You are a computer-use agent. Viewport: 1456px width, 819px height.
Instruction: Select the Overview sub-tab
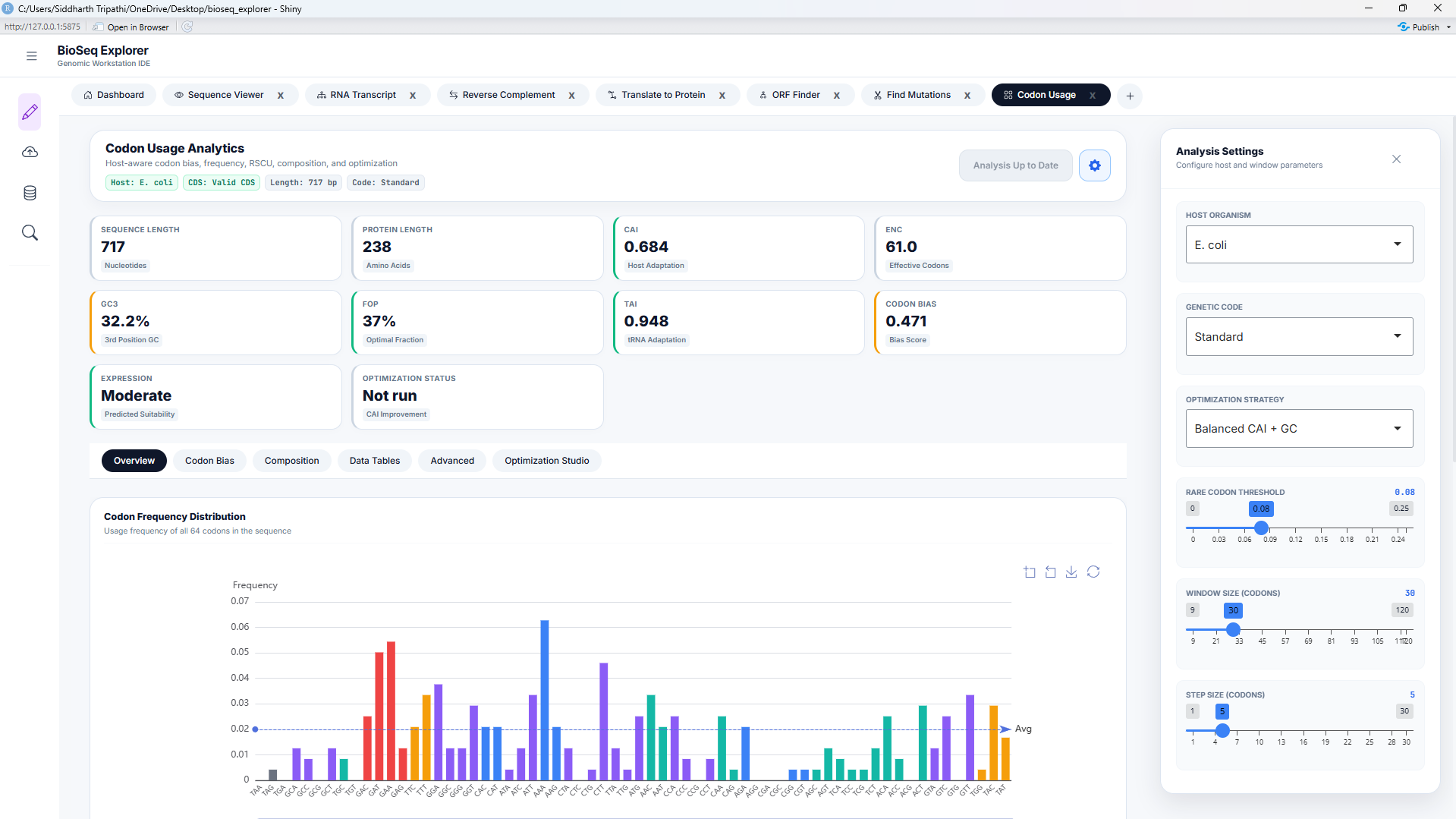click(134, 461)
